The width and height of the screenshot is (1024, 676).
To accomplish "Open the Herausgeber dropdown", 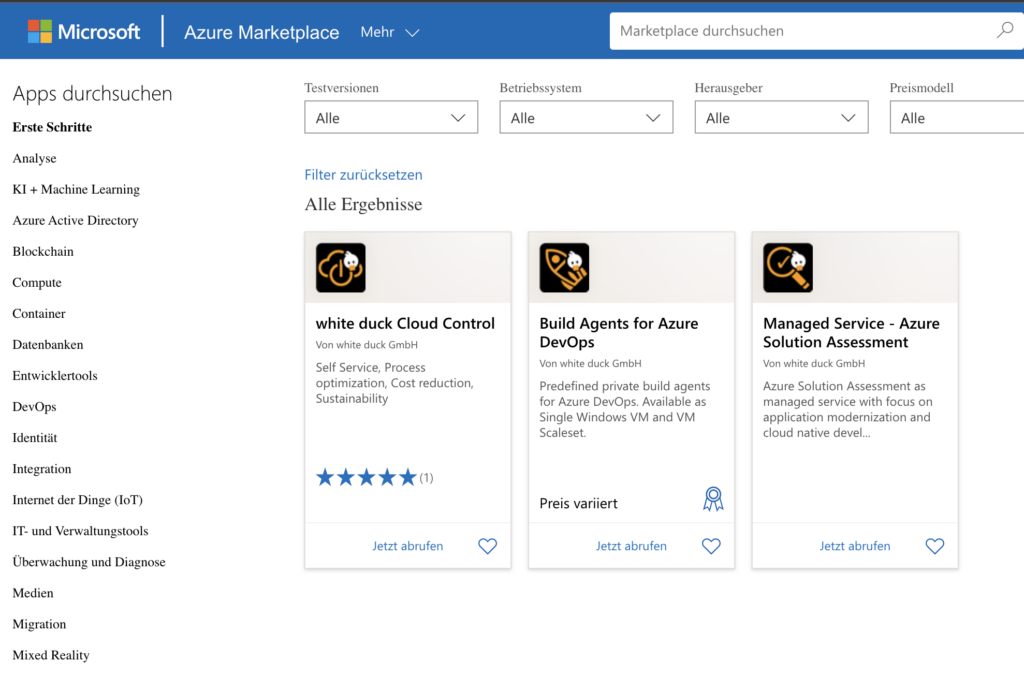I will pyautogui.click(x=782, y=118).
